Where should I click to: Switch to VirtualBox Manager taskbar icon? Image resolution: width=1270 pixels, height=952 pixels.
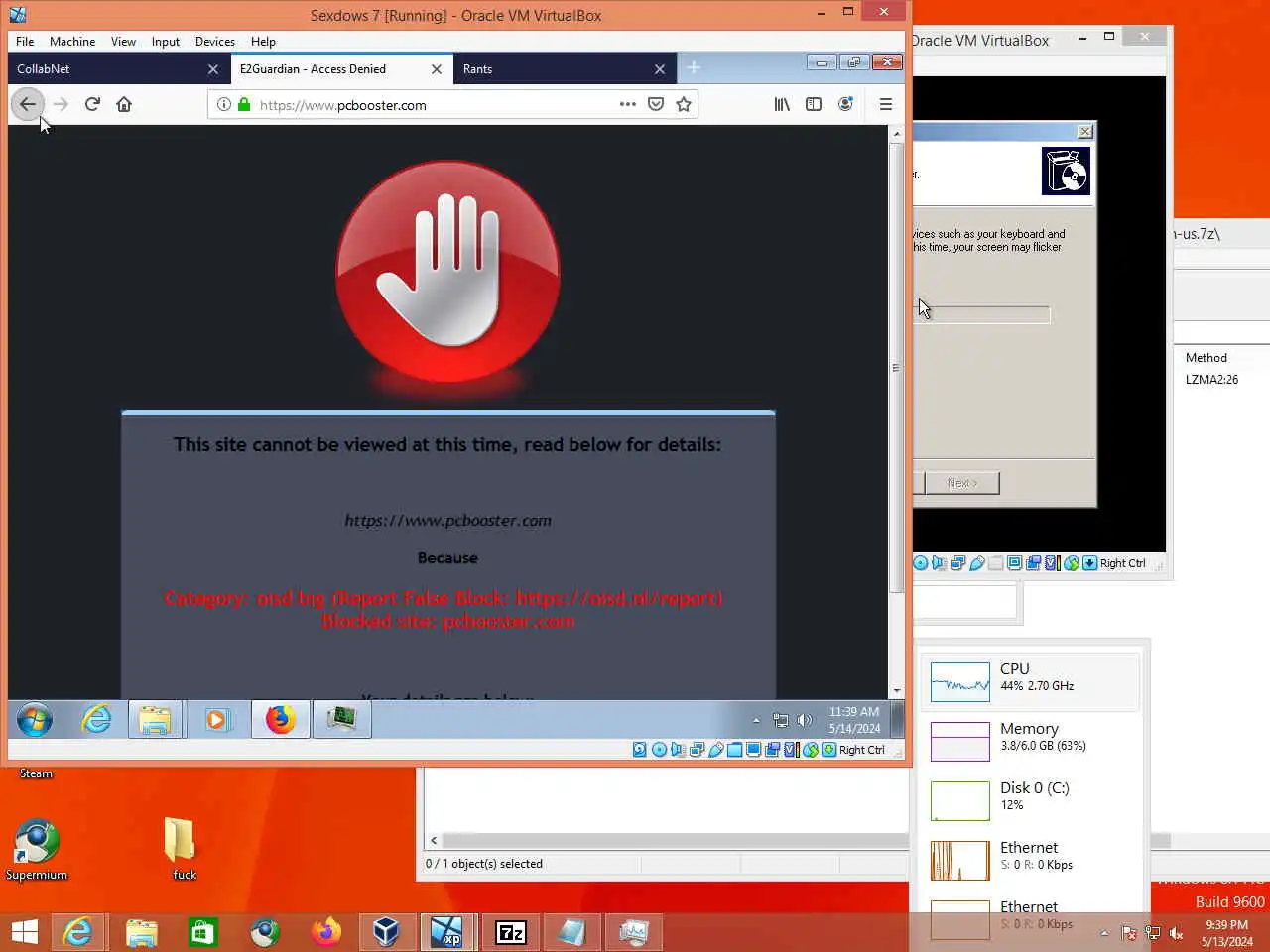coord(386,932)
